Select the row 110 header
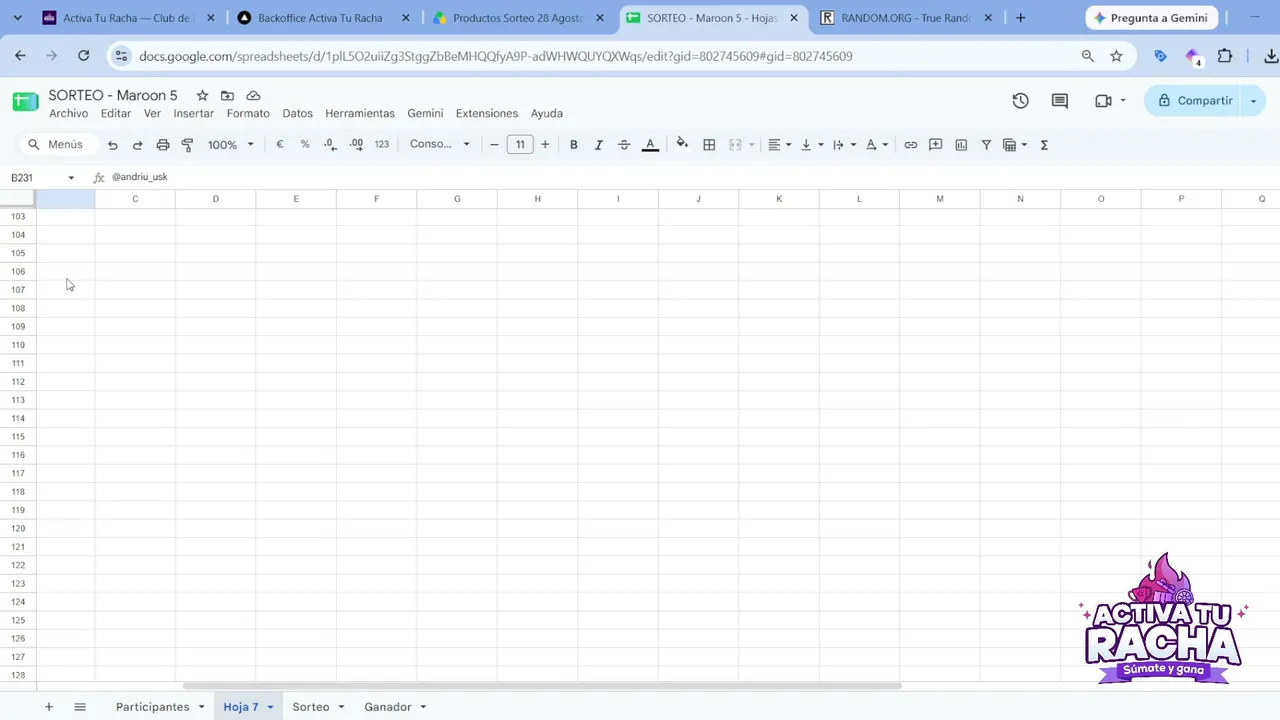This screenshot has width=1280, height=720. tap(18, 345)
